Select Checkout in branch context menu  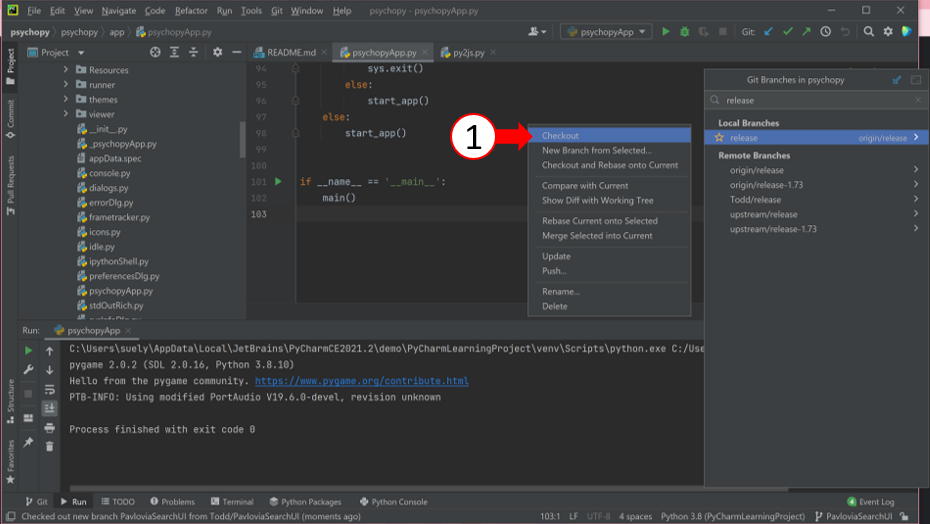coord(609,135)
